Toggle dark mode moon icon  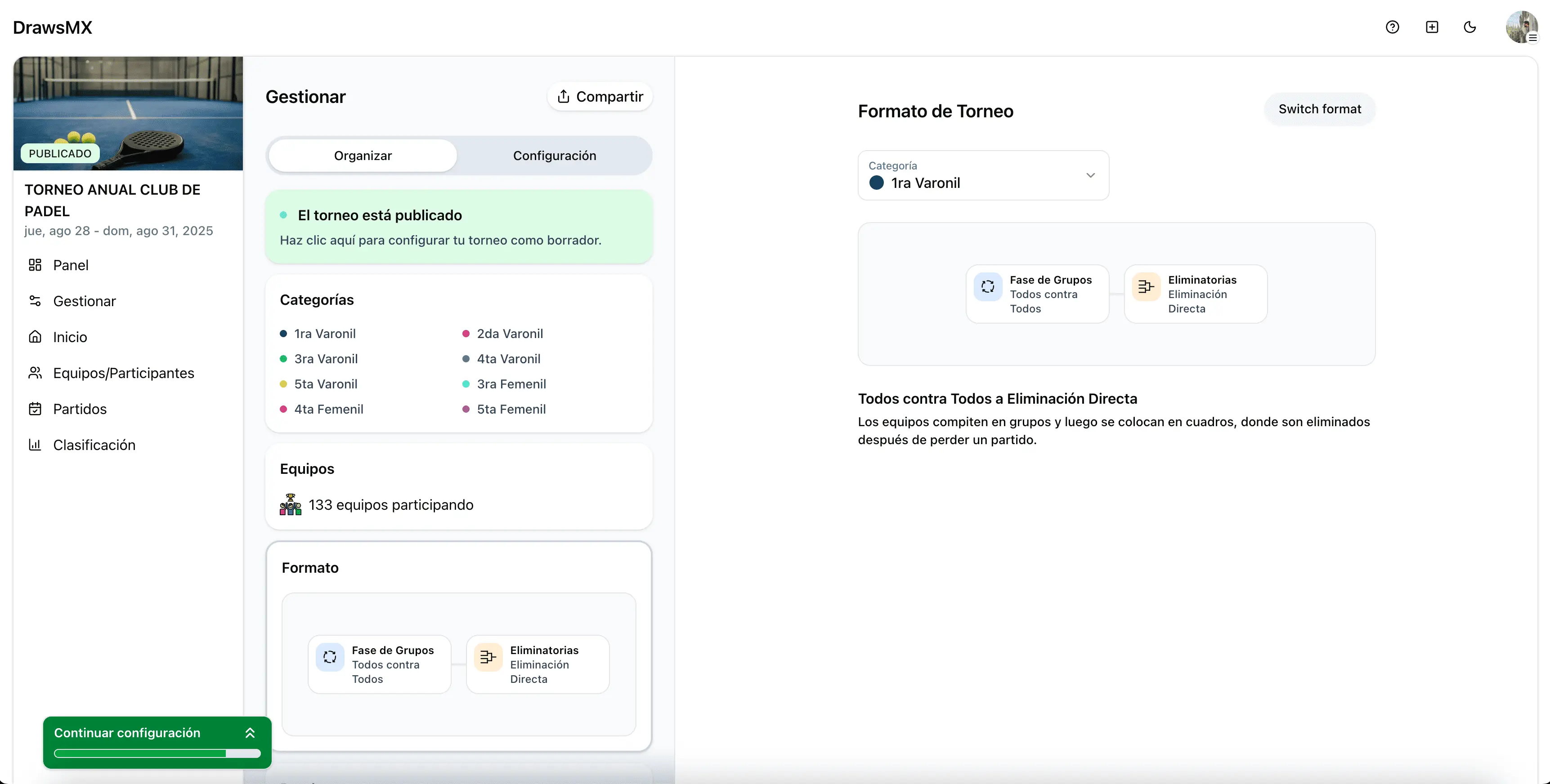click(x=1469, y=27)
